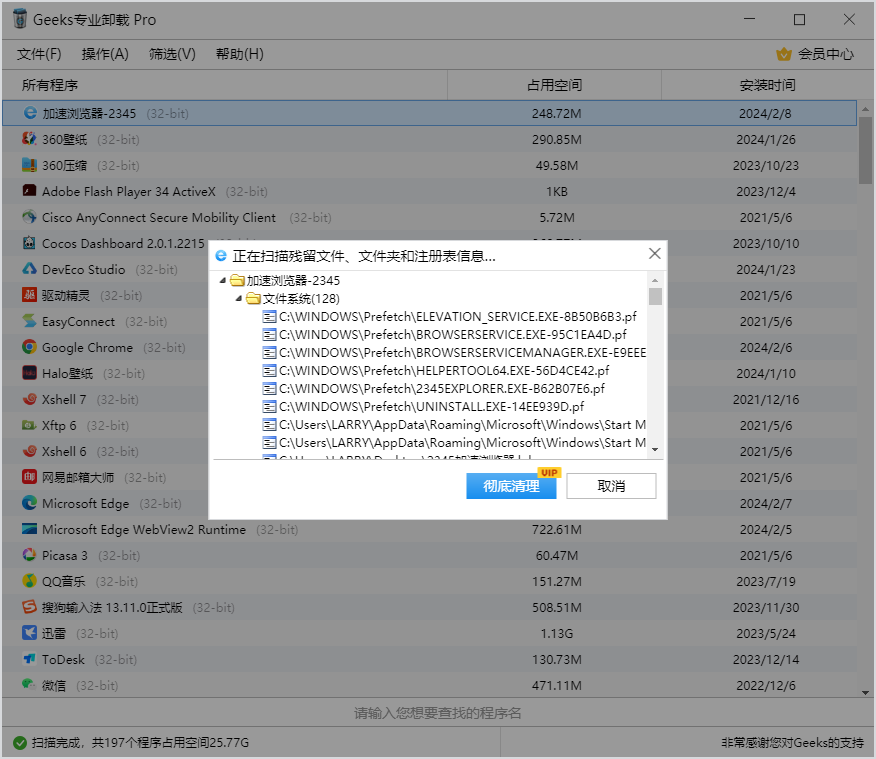The width and height of the screenshot is (876, 759).
Task: Close the residual scan dialog
Action: [655, 254]
